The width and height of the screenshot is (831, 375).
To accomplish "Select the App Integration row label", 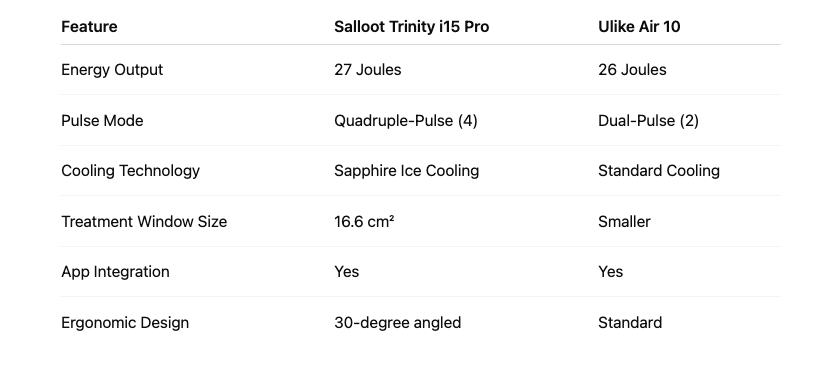I will [x=115, y=272].
